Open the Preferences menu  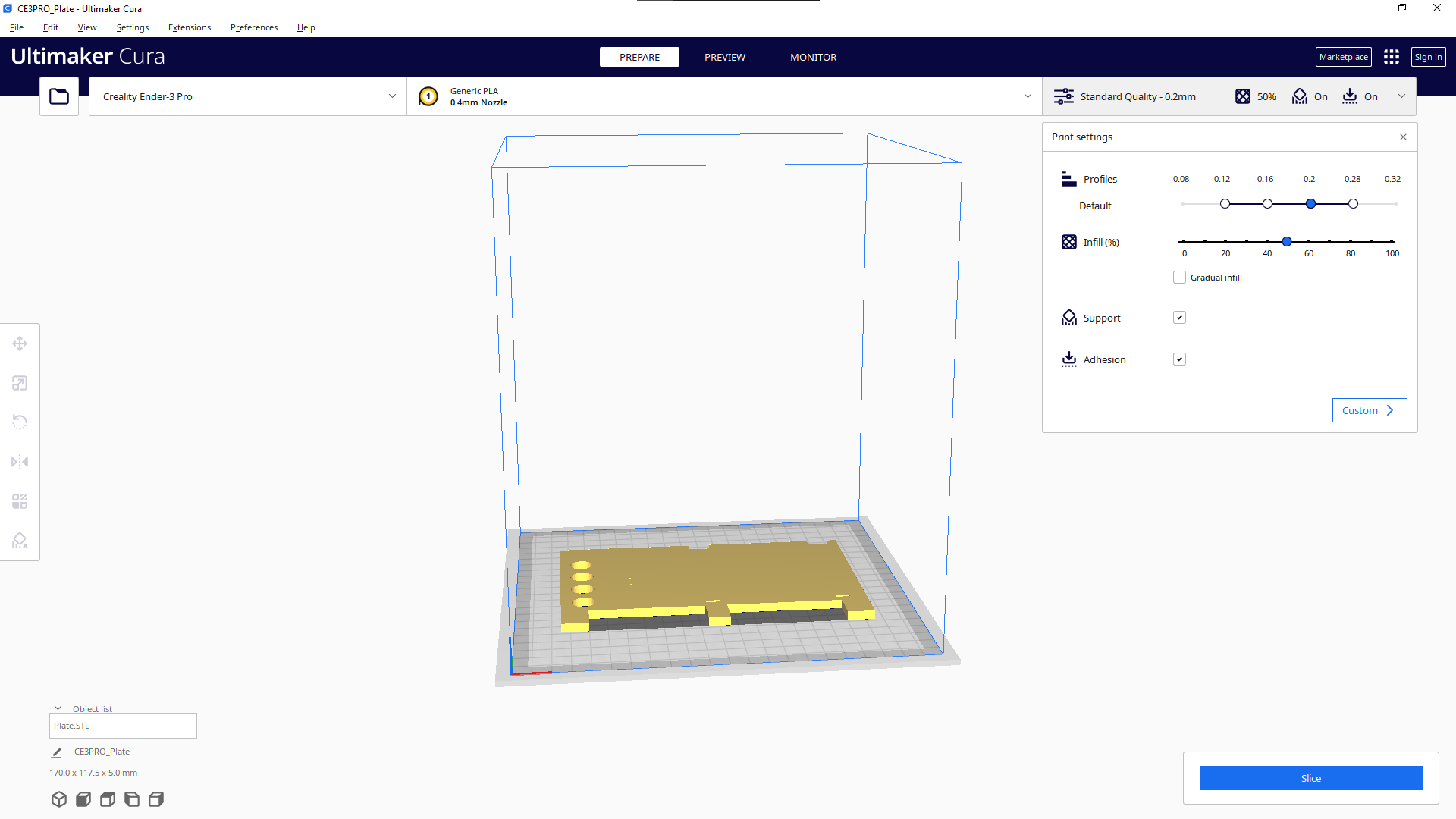pos(254,27)
